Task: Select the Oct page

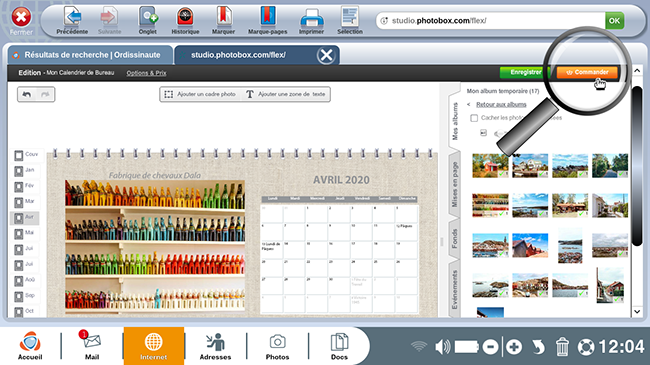Action: click(x=24, y=311)
